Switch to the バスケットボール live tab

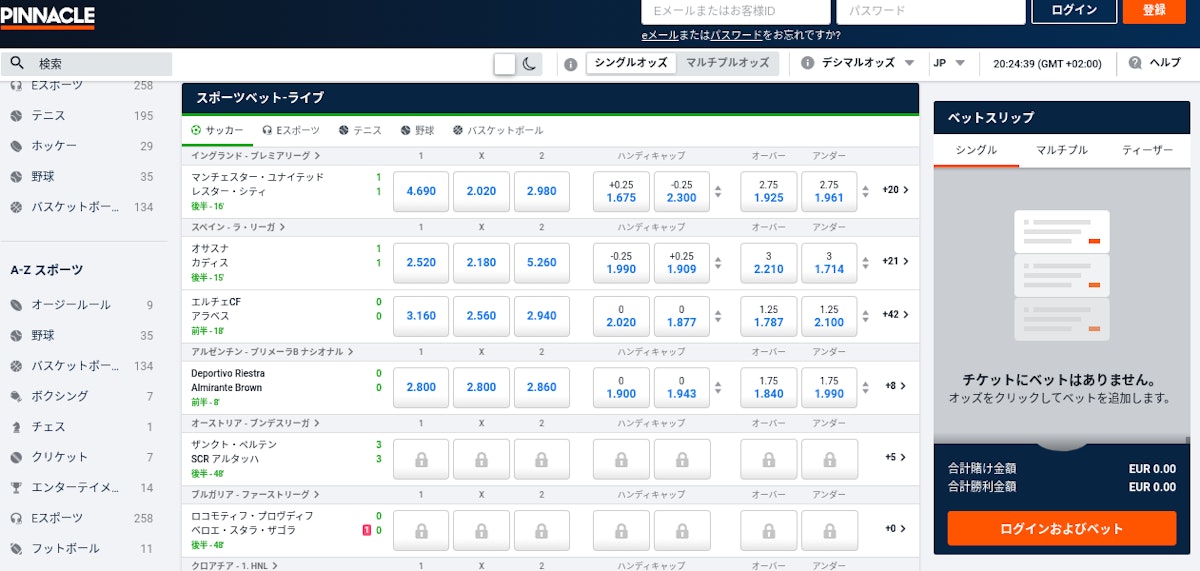[498, 131]
